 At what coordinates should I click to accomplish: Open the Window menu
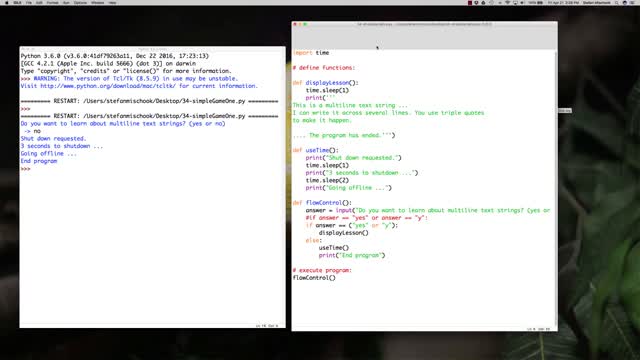point(98,2)
